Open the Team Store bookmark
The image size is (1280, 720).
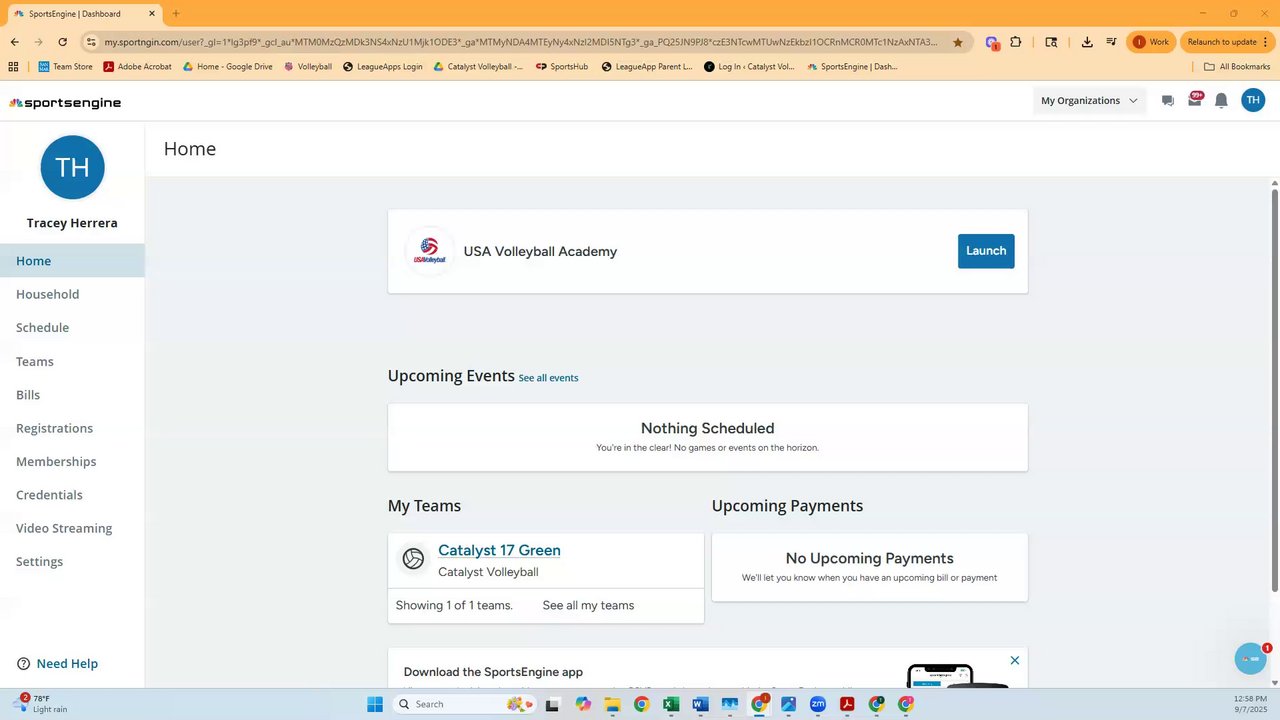click(65, 67)
